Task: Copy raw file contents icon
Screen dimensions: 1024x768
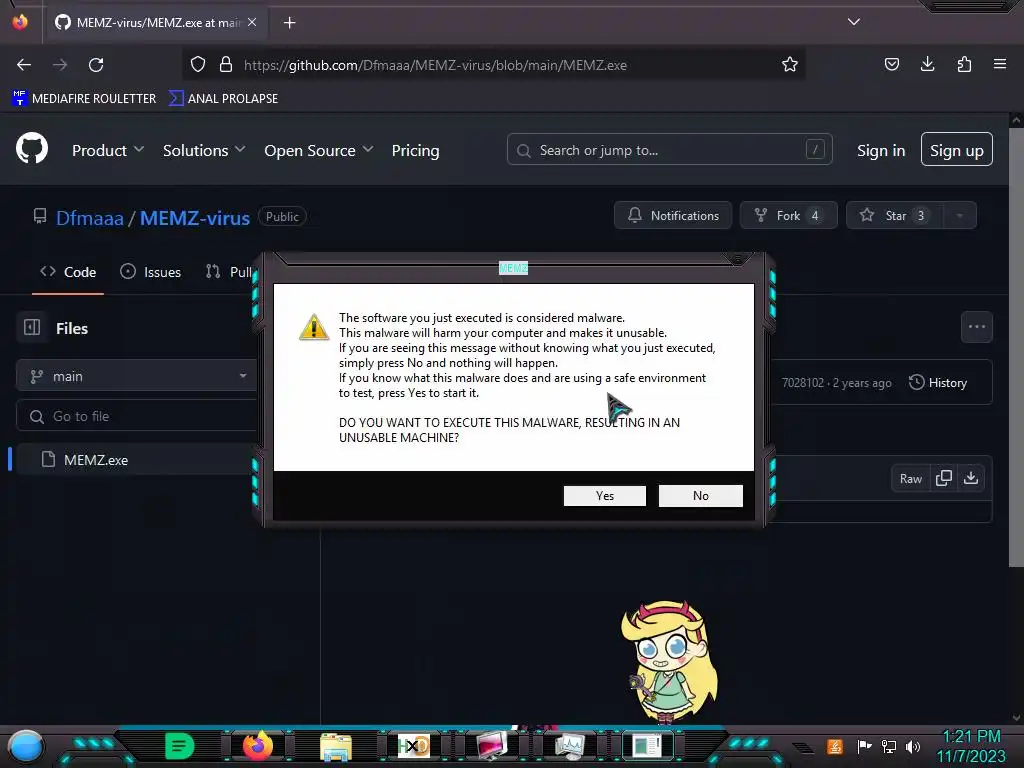Action: tap(944, 479)
